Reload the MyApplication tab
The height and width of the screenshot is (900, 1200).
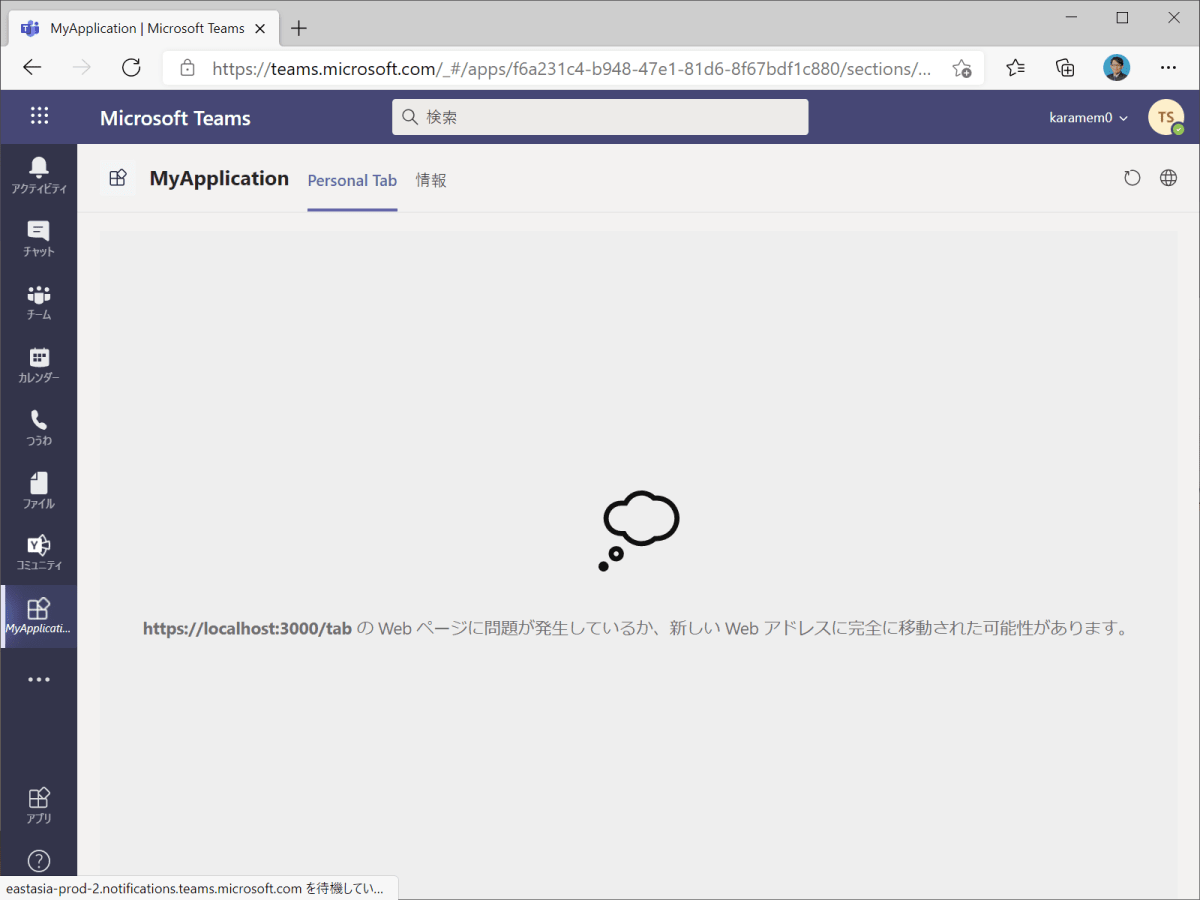[x=1132, y=178]
